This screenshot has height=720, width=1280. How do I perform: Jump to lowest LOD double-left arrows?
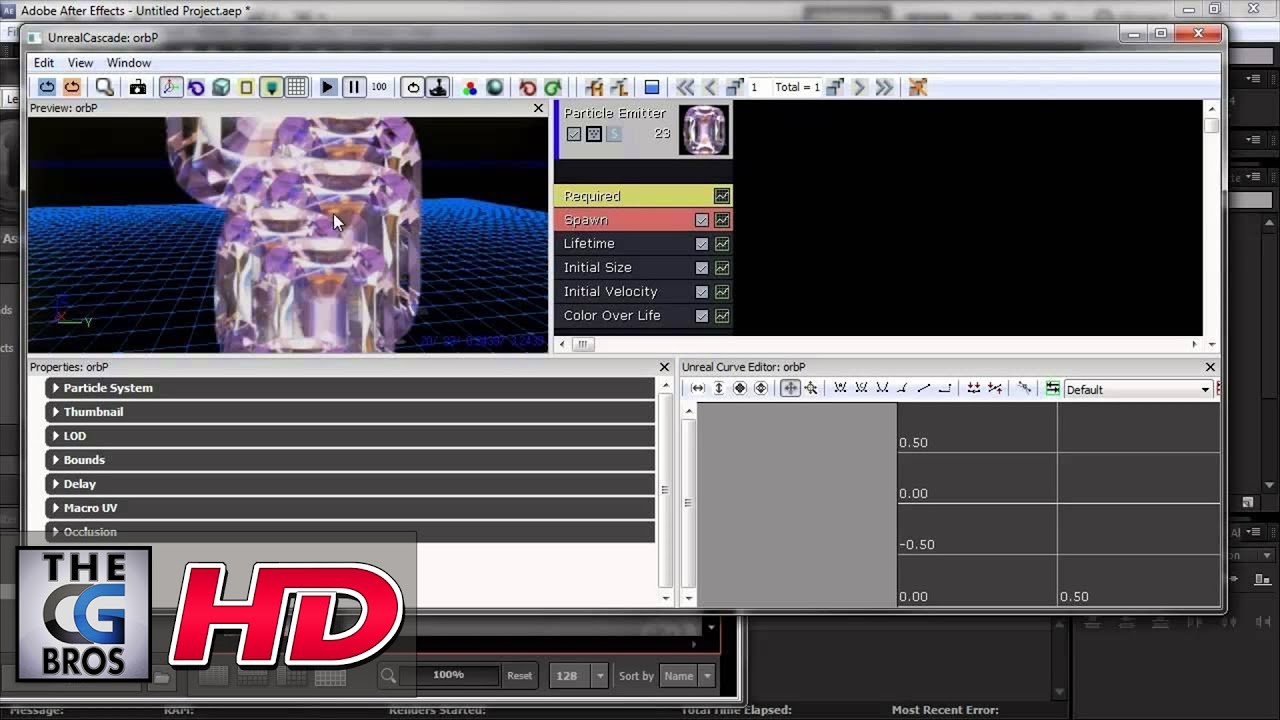click(x=685, y=88)
